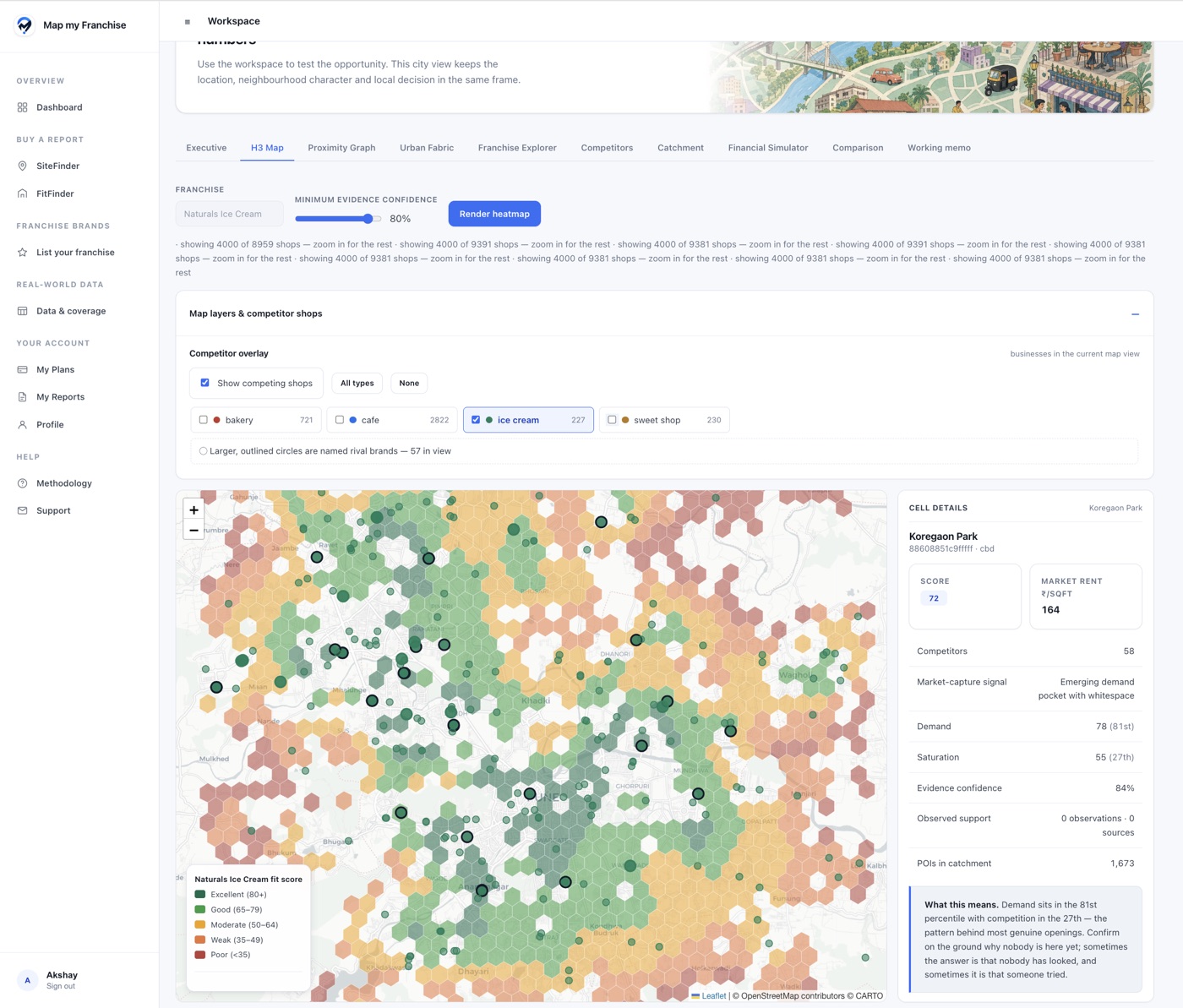This screenshot has height=1008, width=1183.
Task: Uncheck Show competing shops checkbox
Action: pyautogui.click(x=204, y=383)
